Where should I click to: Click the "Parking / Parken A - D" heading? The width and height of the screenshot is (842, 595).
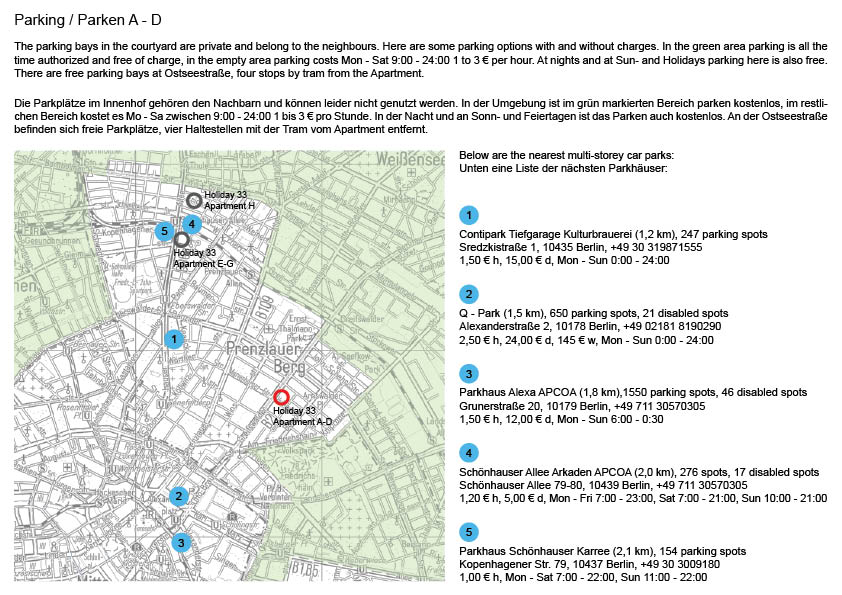(x=88, y=20)
